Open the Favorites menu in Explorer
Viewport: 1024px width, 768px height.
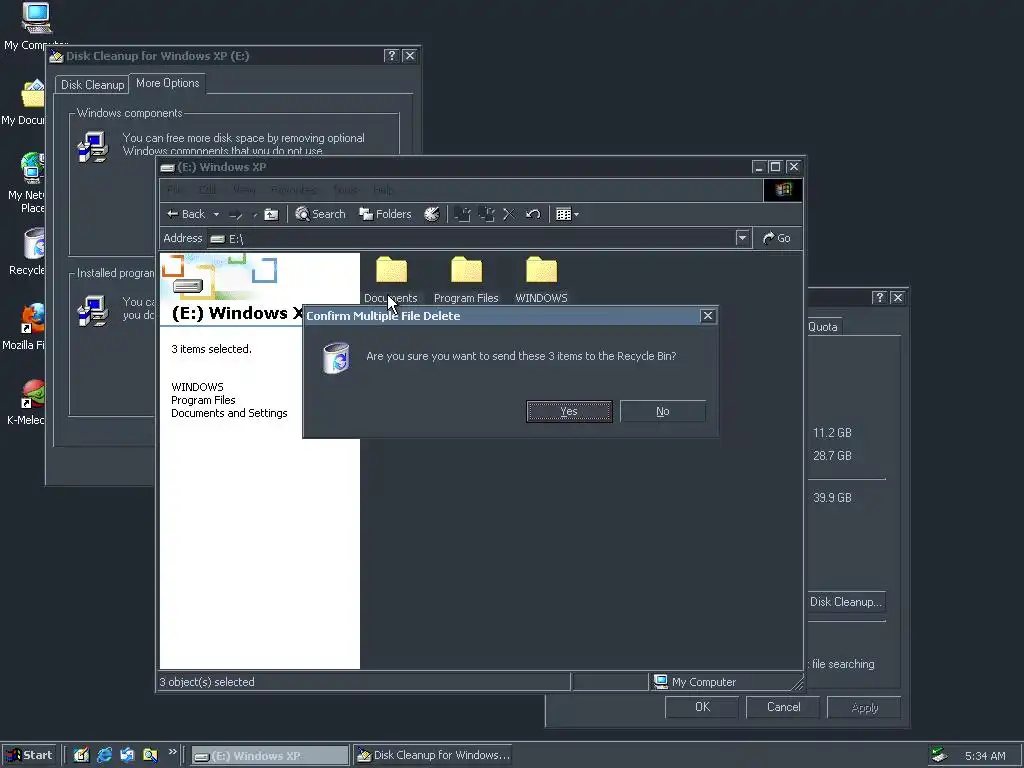point(294,190)
